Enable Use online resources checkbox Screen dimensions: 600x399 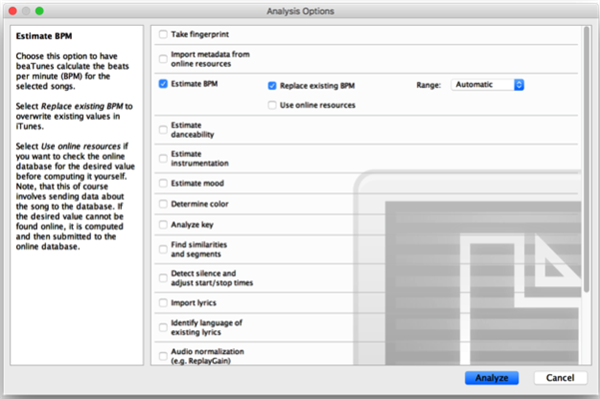pos(272,105)
